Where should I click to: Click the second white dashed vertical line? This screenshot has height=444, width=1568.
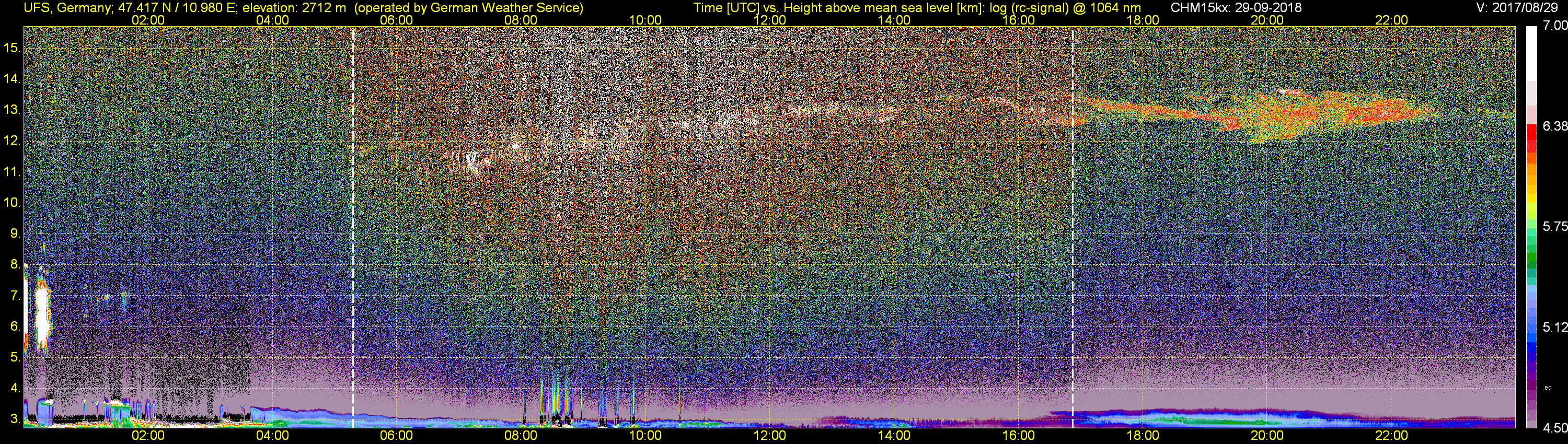tap(1073, 226)
